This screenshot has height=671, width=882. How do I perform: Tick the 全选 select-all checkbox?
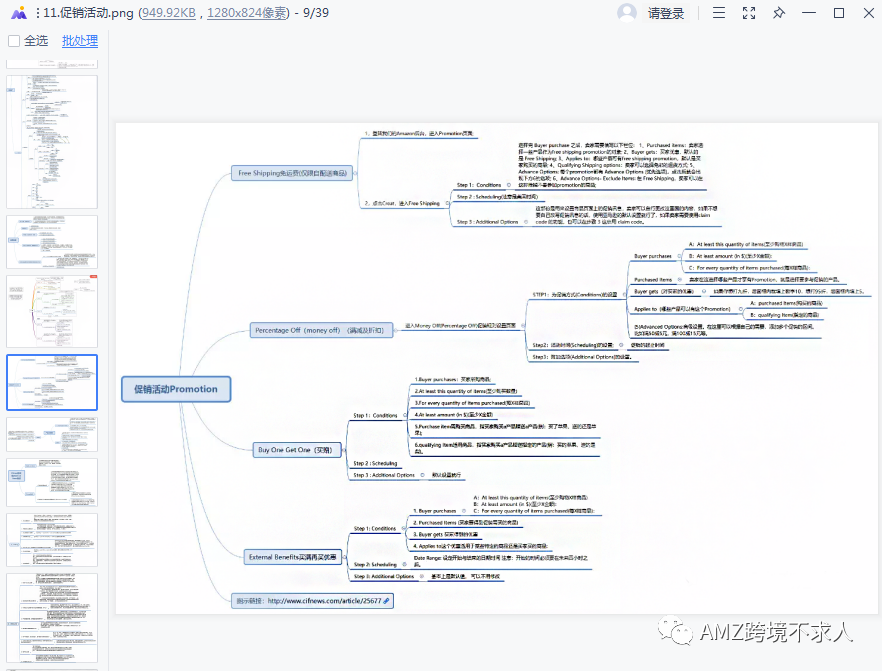(x=14, y=41)
